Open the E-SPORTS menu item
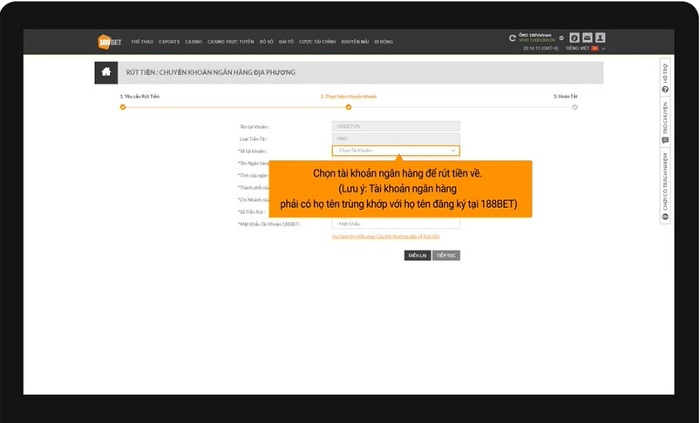Screen dimensions: 700x423 point(168,42)
